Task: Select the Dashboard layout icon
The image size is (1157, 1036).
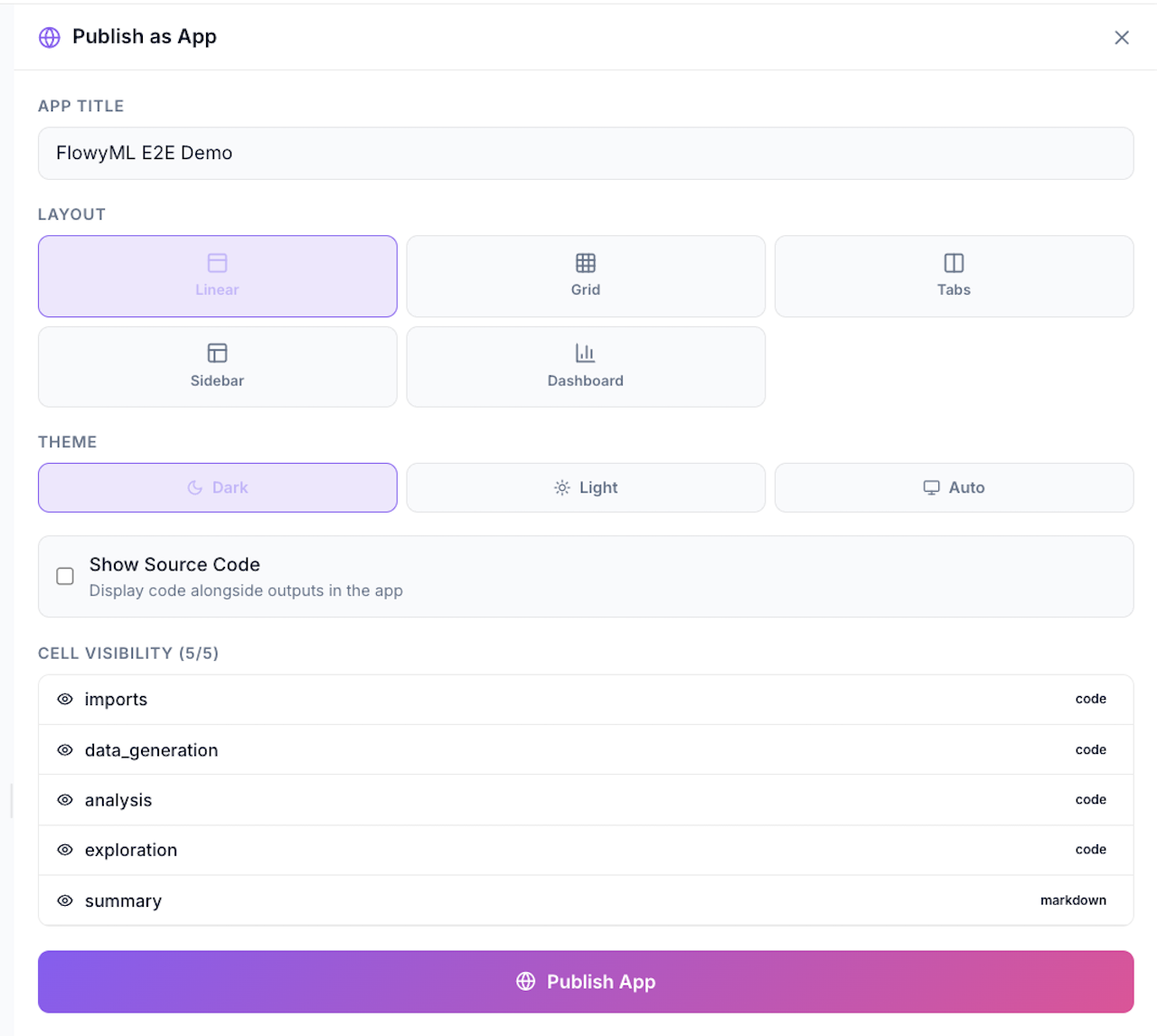Action: (586, 353)
